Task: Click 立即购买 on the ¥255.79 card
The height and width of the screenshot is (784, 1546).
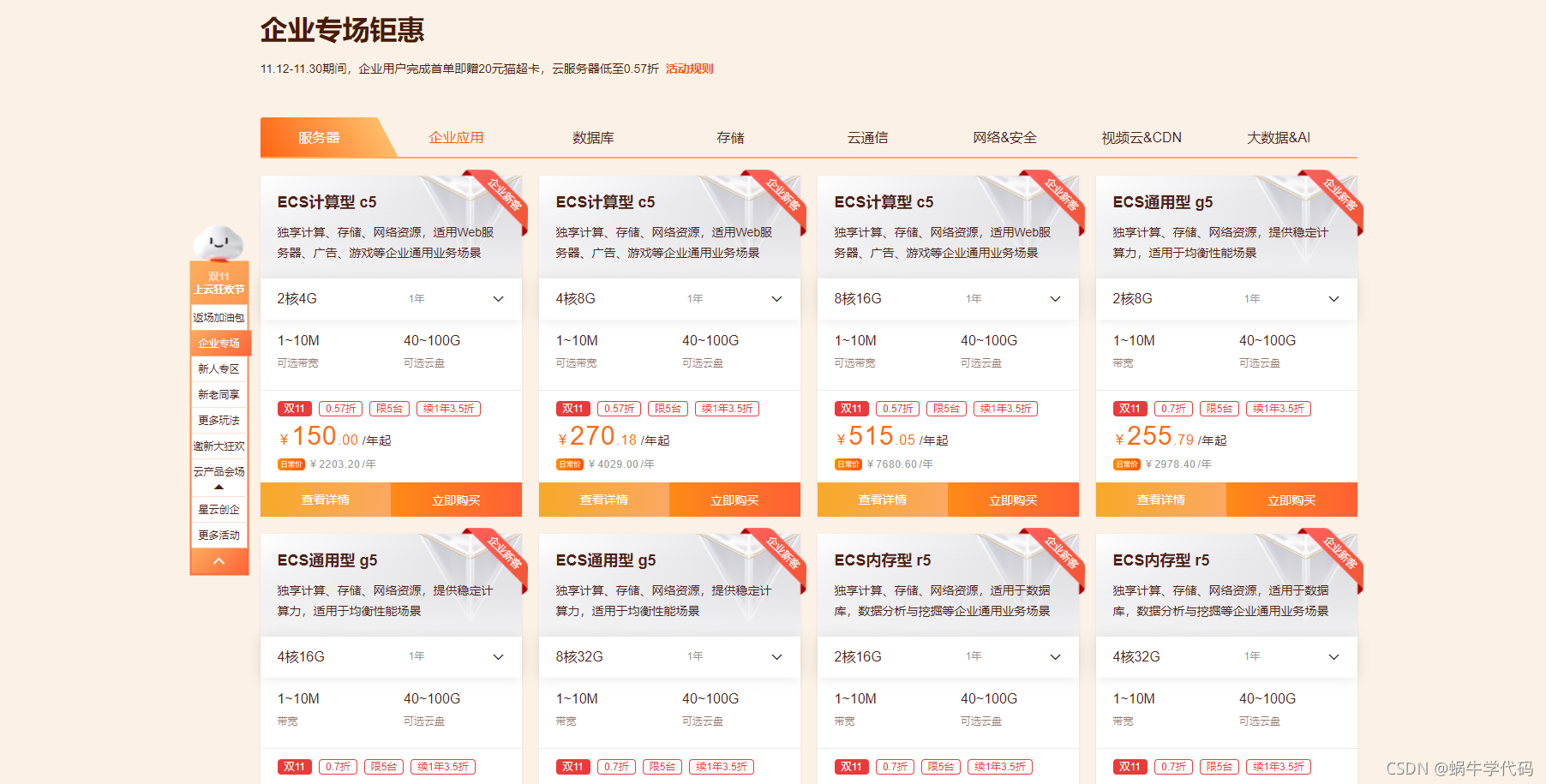Action: pos(1291,500)
